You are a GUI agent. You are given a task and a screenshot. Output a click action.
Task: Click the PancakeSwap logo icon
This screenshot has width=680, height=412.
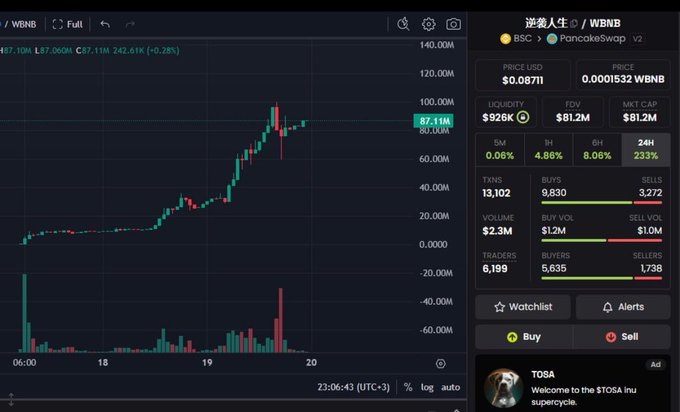point(552,39)
